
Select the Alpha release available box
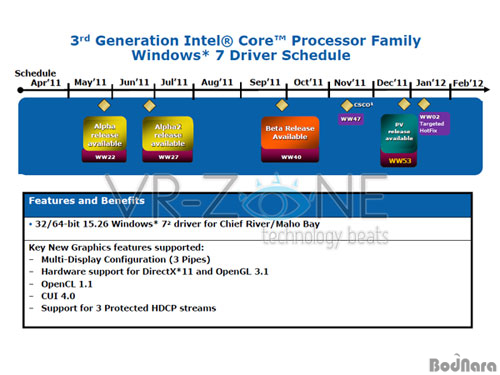[105, 134]
